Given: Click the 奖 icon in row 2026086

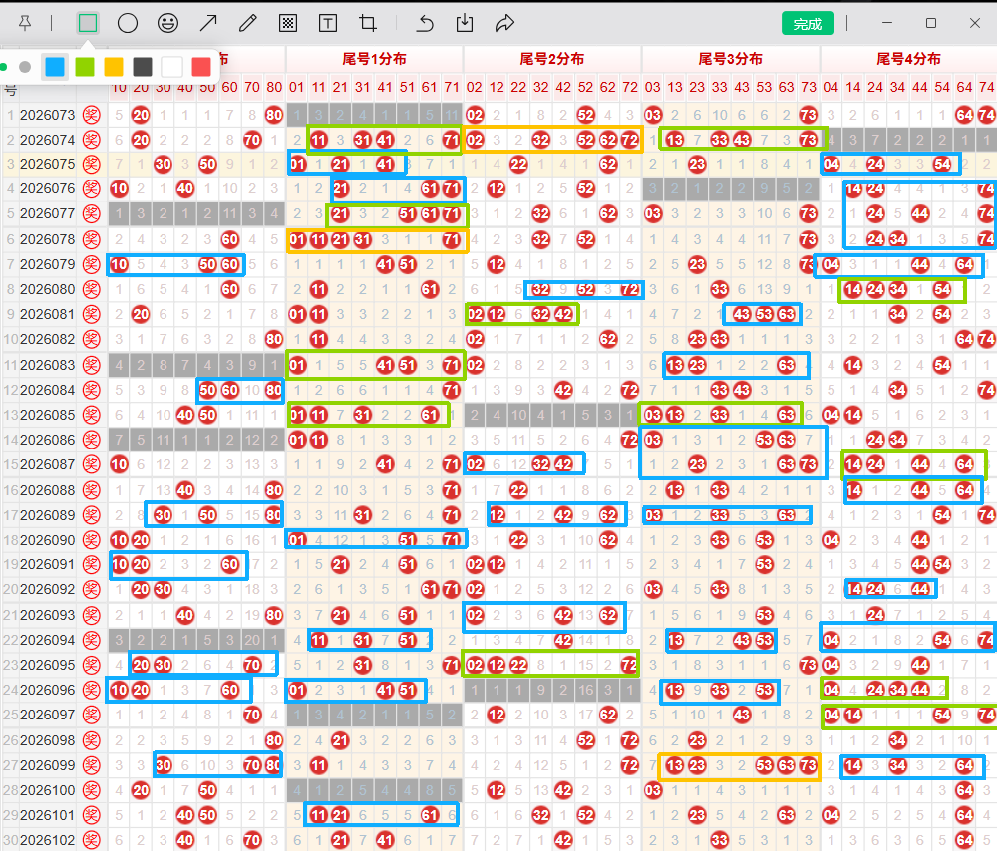Looking at the screenshot, I should [x=92, y=440].
